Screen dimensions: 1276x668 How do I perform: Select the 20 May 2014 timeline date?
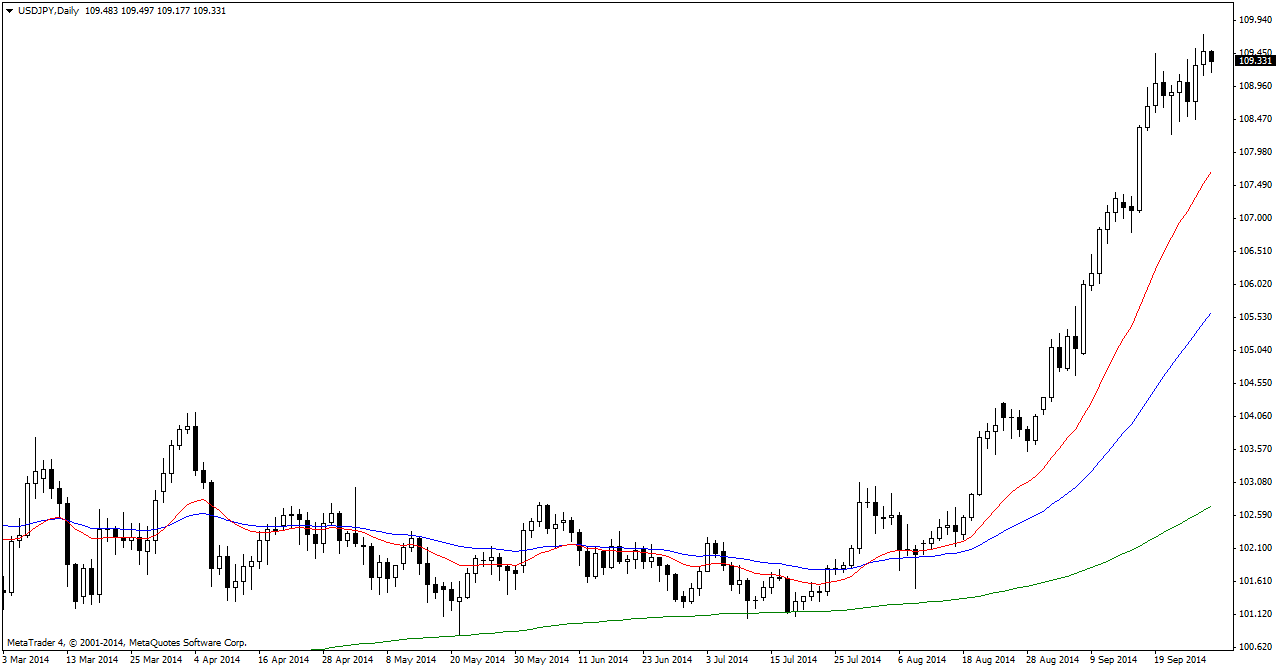tap(477, 660)
